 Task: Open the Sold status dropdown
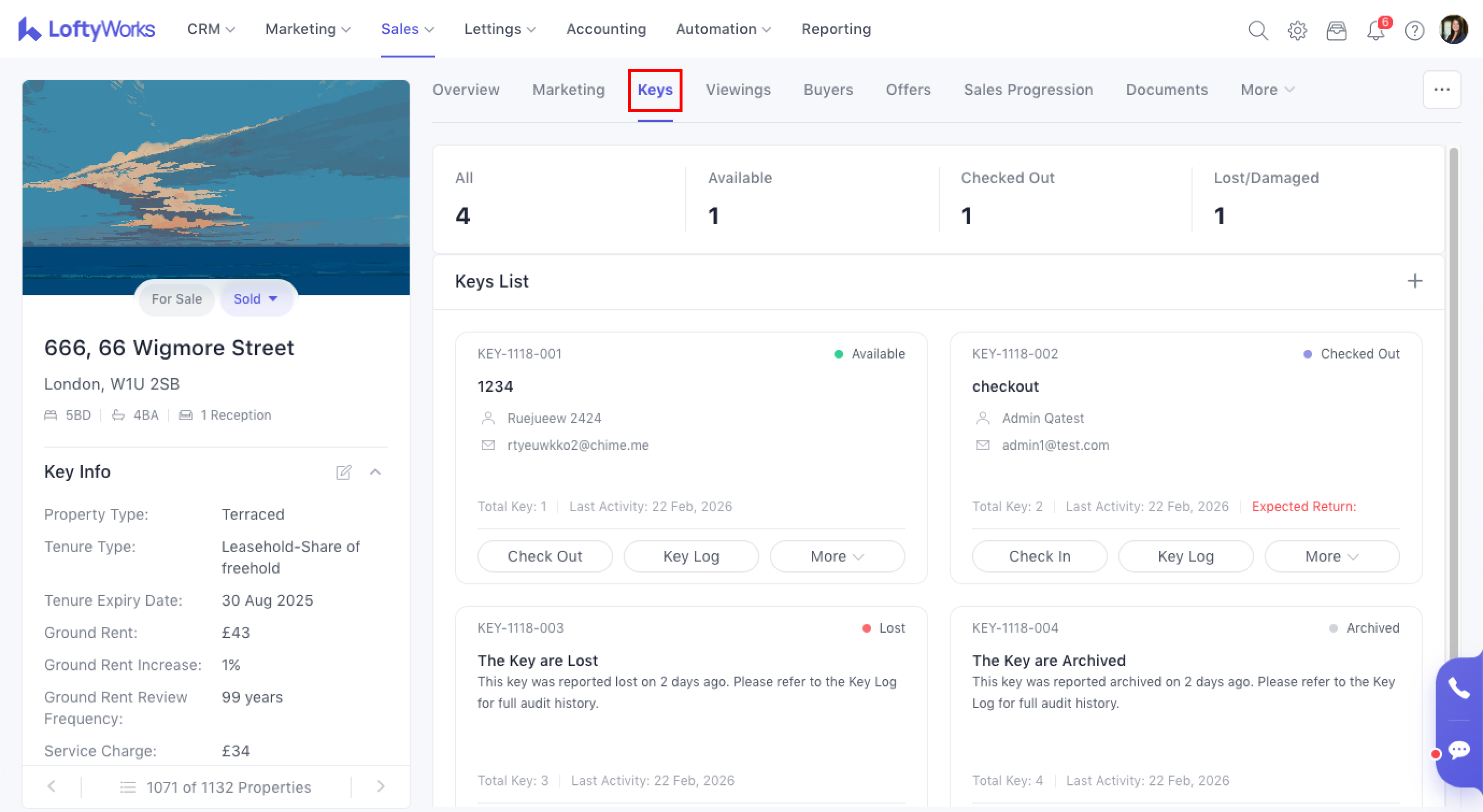pos(255,299)
